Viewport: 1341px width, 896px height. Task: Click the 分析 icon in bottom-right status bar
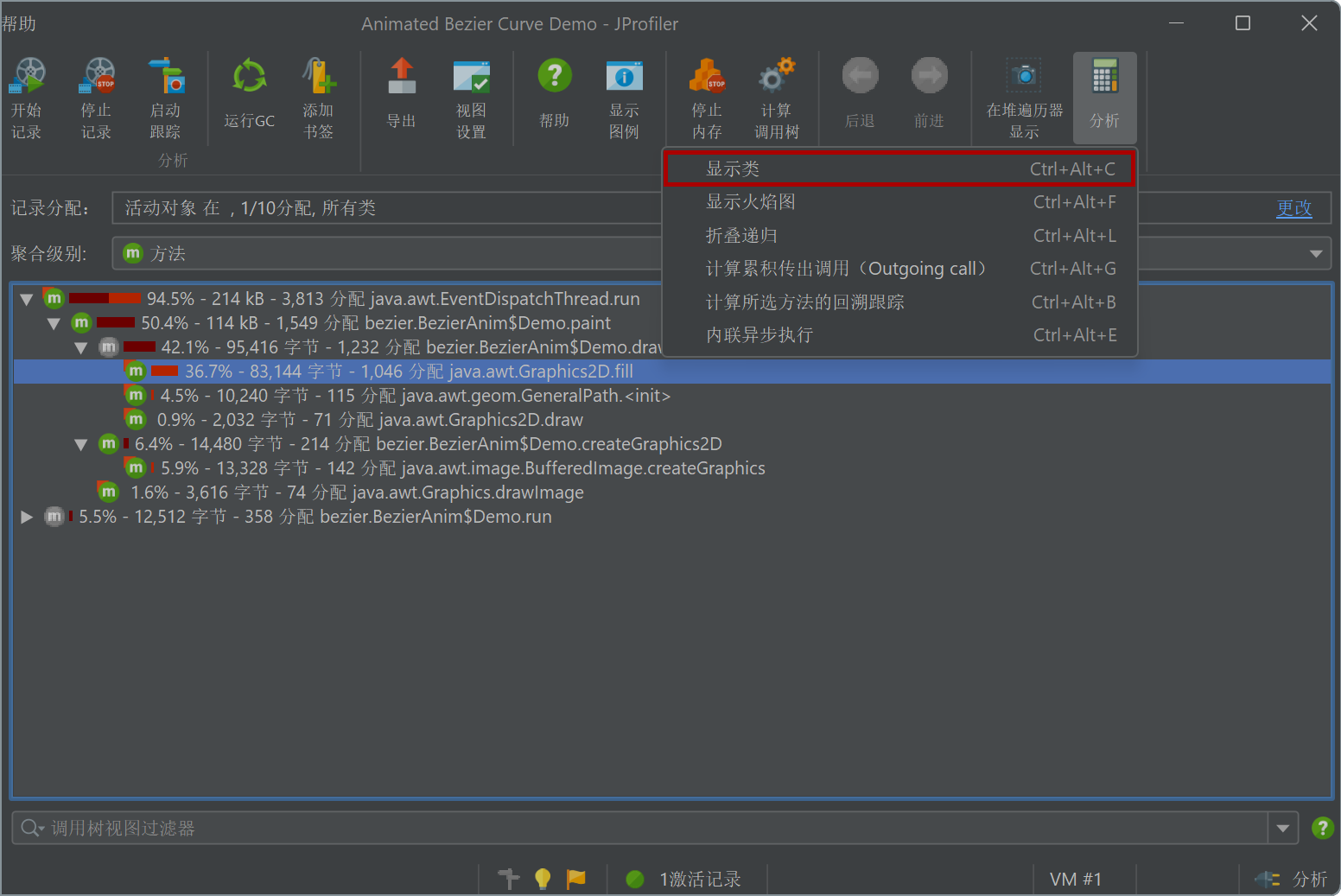tap(1268, 879)
